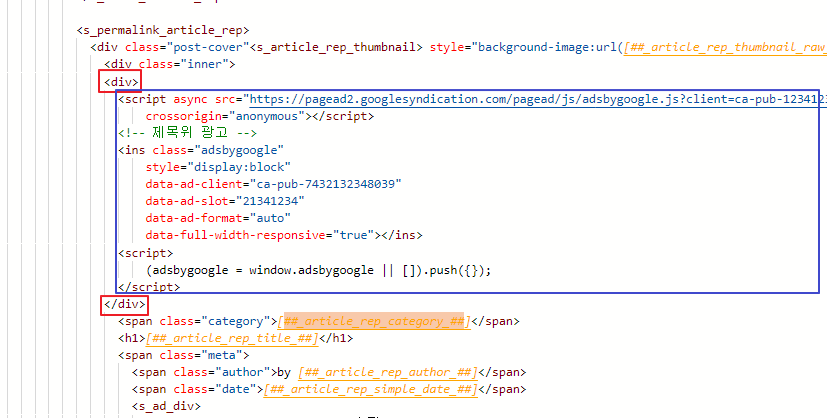Image resolution: width=827 pixels, height=418 pixels.
Task: Click the style="display:block" line
Action: tap(218, 167)
